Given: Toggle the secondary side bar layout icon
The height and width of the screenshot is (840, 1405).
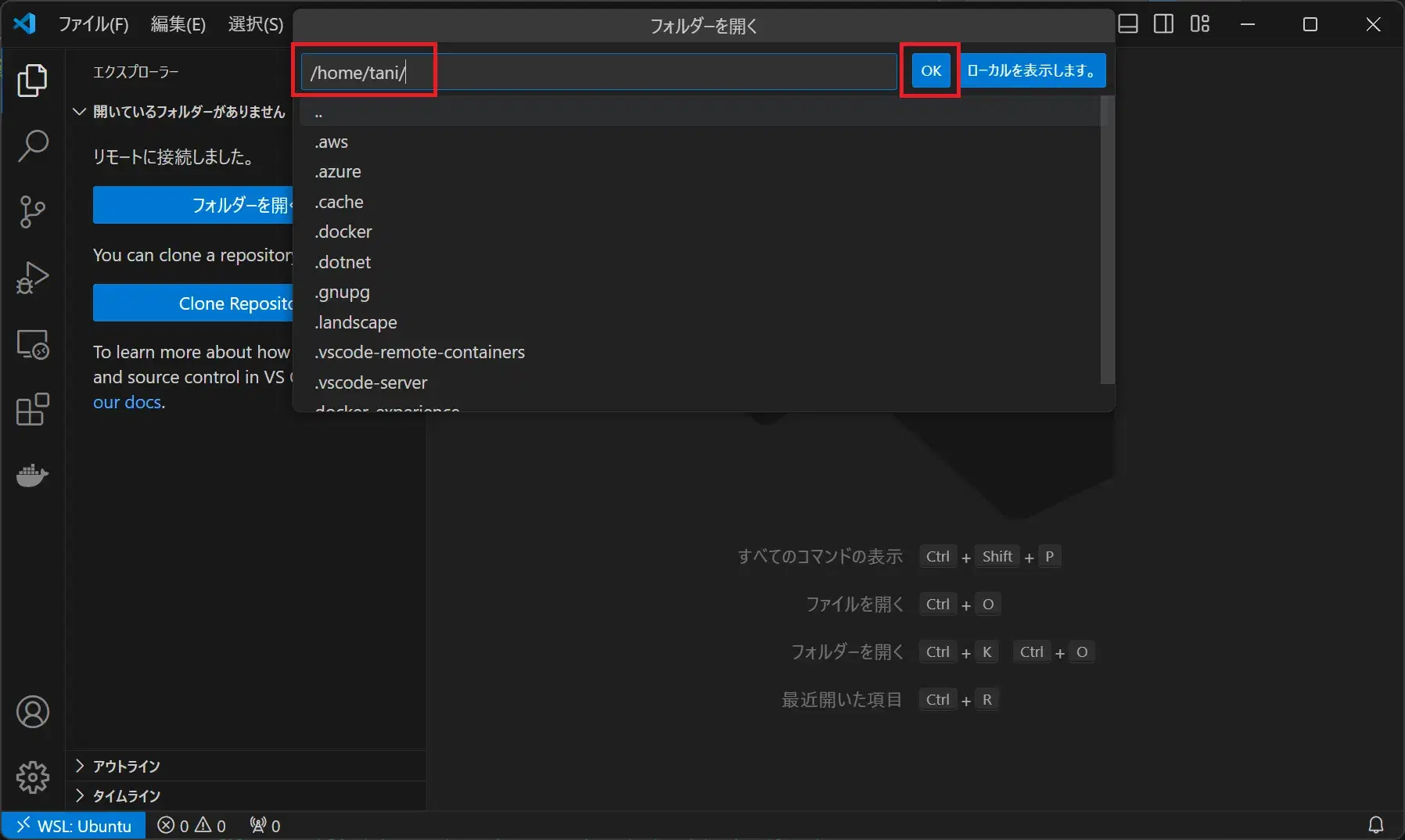Looking at the screenshot, I should 1163,24.
